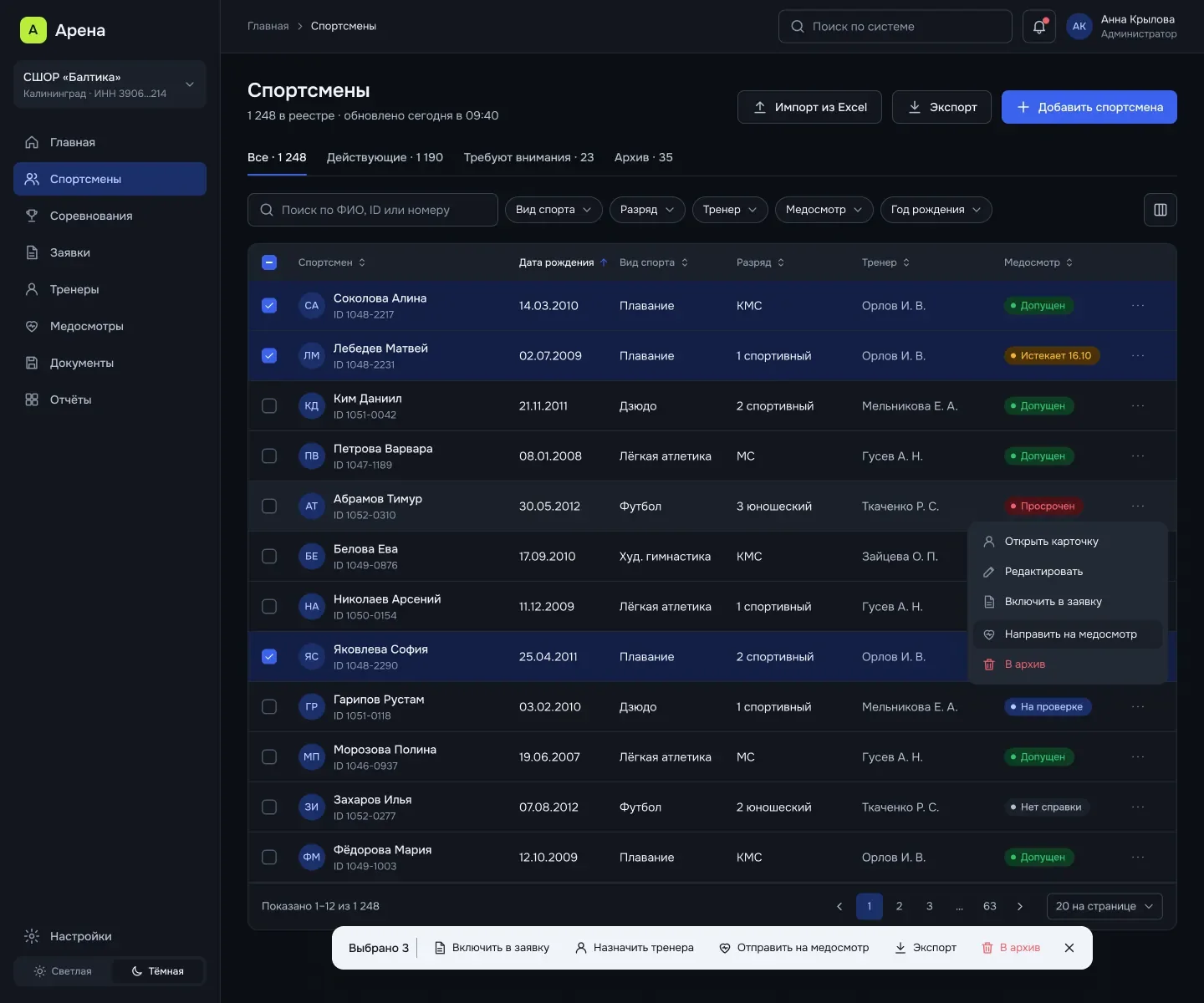Click Импорт из Excel button
This screenshot has width=1204, height=1003.
(809, 107)
